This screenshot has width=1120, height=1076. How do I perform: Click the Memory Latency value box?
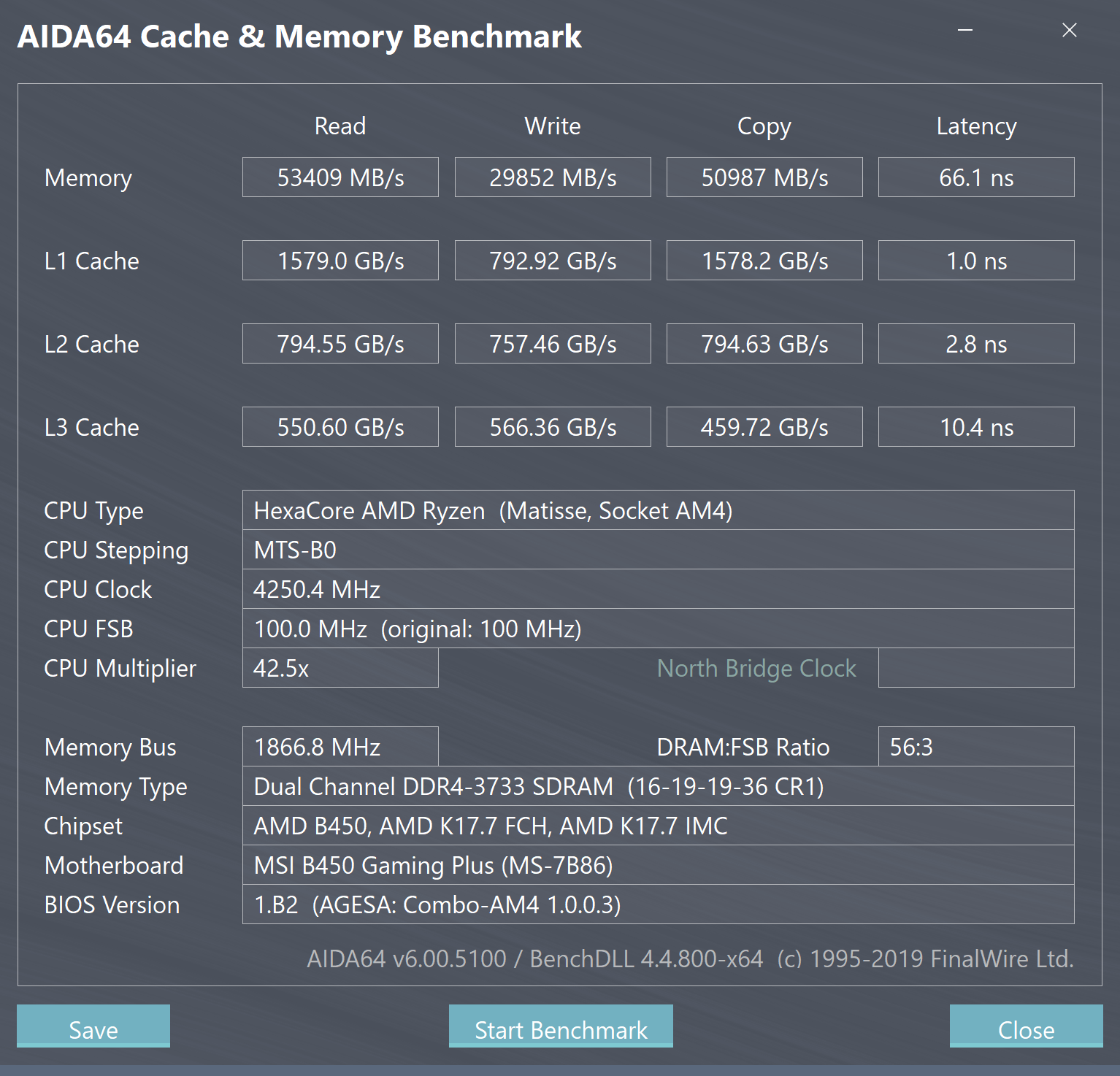(976, 177)
